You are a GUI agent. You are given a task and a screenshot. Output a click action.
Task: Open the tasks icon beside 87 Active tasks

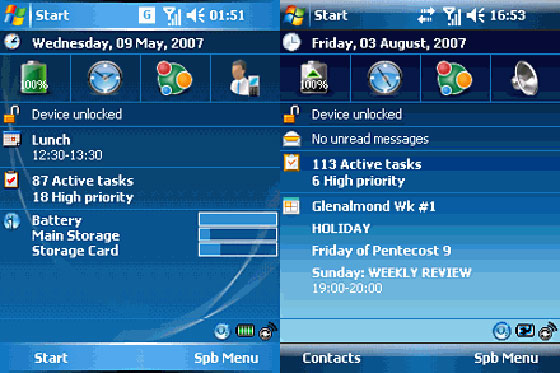pyautogui.click(x=11, y=180)
